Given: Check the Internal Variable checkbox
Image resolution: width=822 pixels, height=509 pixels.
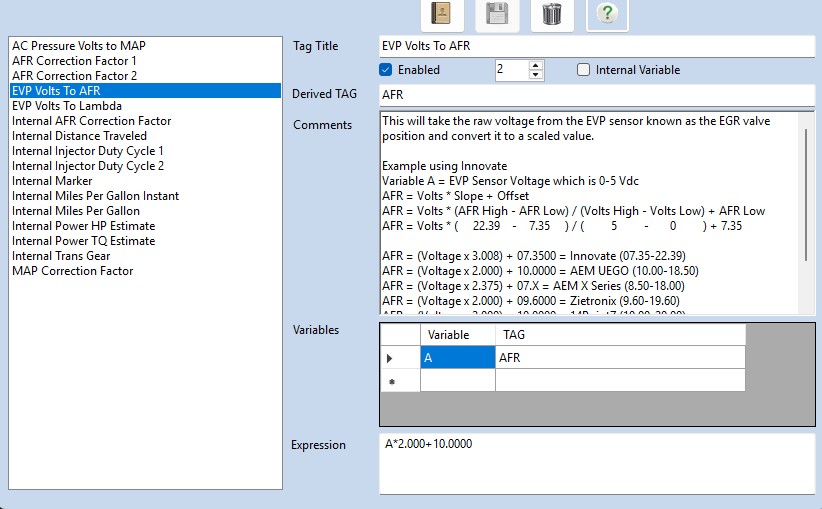Looking at the screenshot, I should pyautogui.click(x=583, y=70).
